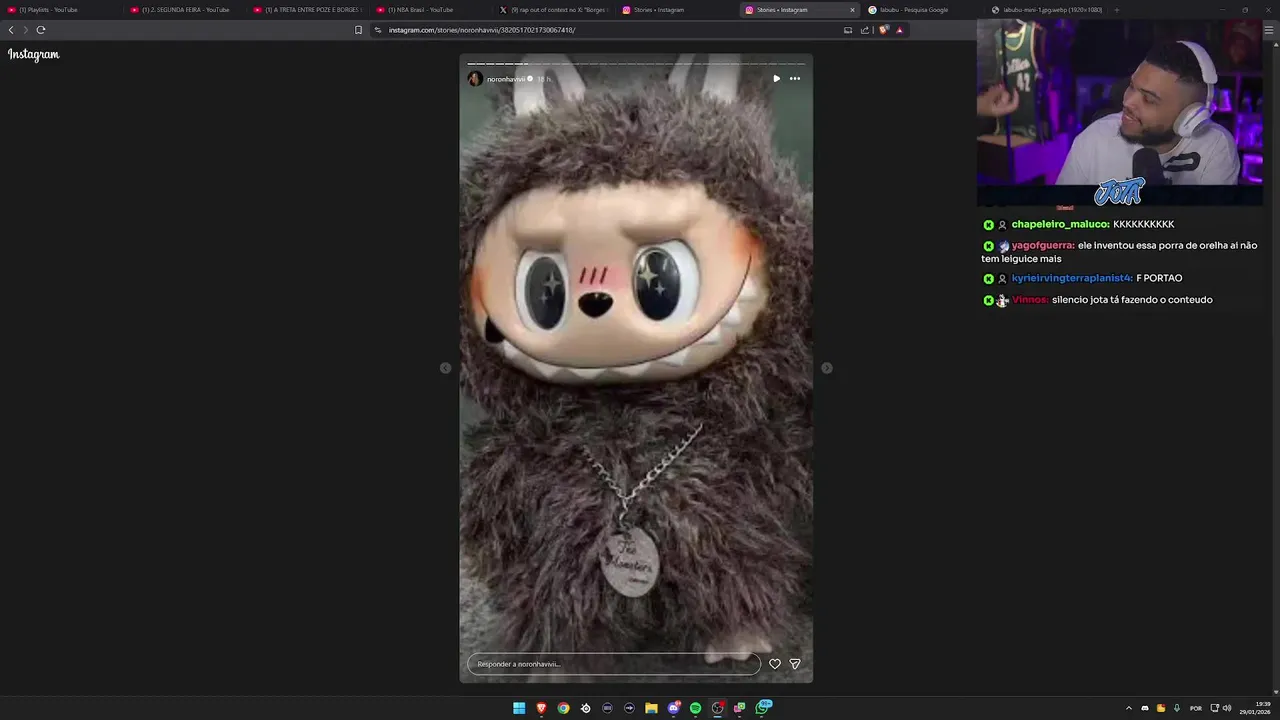The width and height of the screenshot is (1280, 720).
Task: Close the active Stories • Instagram tab
Action: (x=852, y=10)
